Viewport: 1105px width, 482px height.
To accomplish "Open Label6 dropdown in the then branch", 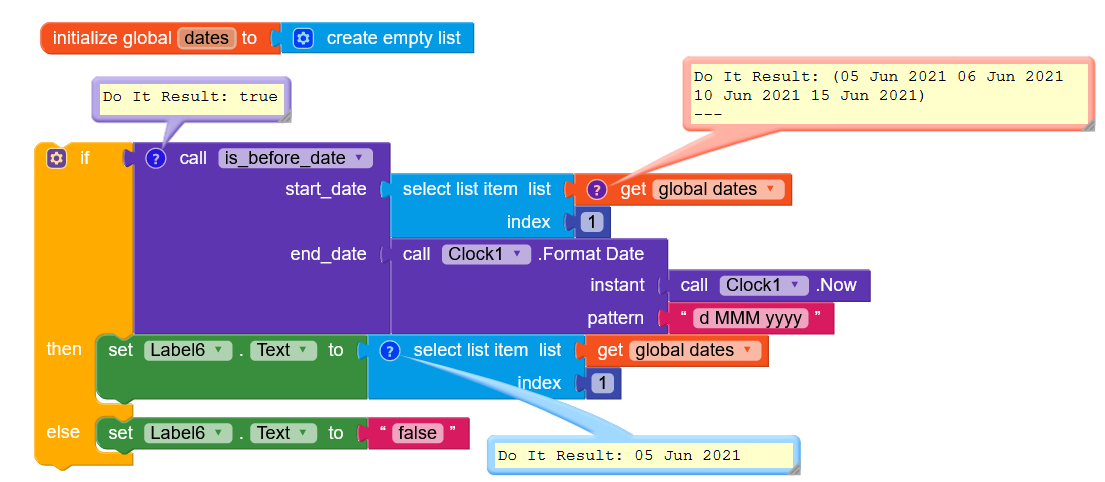I will click(x=188, y=350).
